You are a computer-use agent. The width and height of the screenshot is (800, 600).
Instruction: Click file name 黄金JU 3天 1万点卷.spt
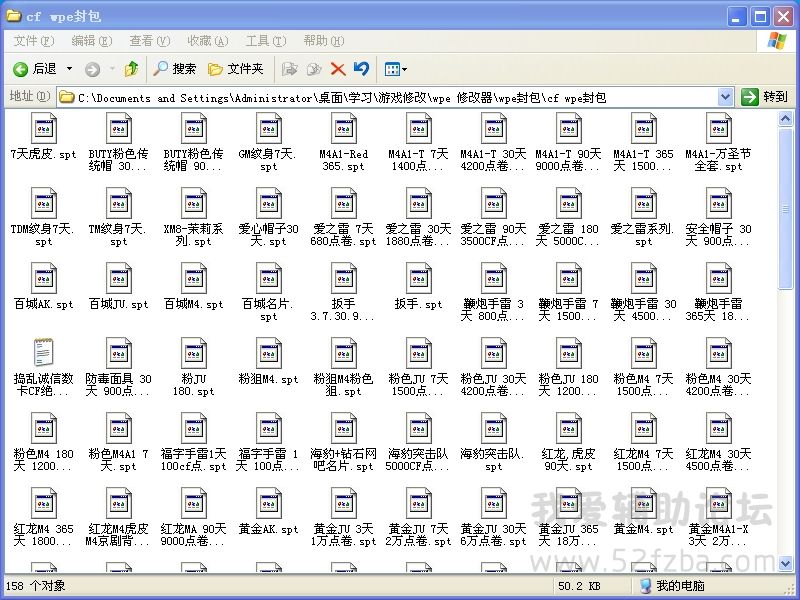pos(343,535)
